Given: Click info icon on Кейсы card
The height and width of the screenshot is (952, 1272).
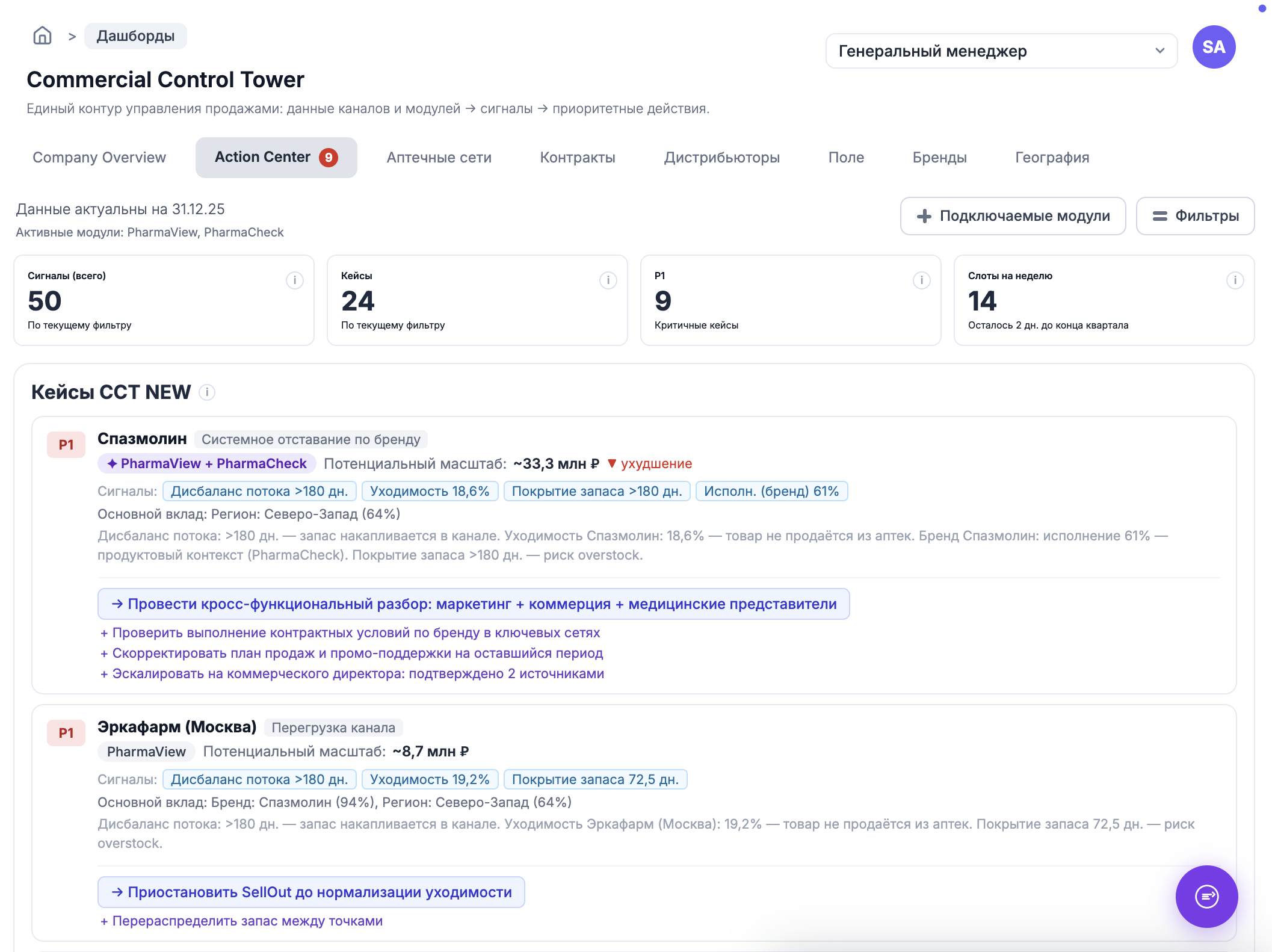Looking at the screenshot, I should (608, 280).
